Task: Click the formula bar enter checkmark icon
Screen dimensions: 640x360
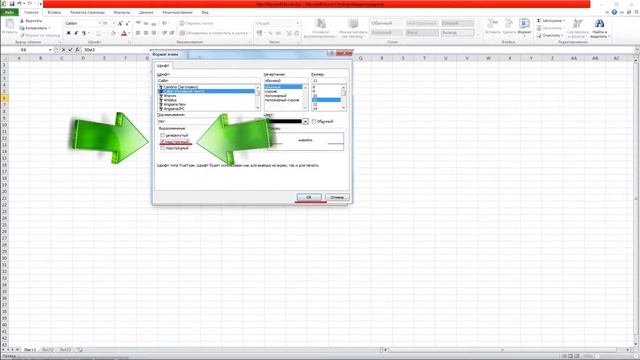Action: coord(70,50)
